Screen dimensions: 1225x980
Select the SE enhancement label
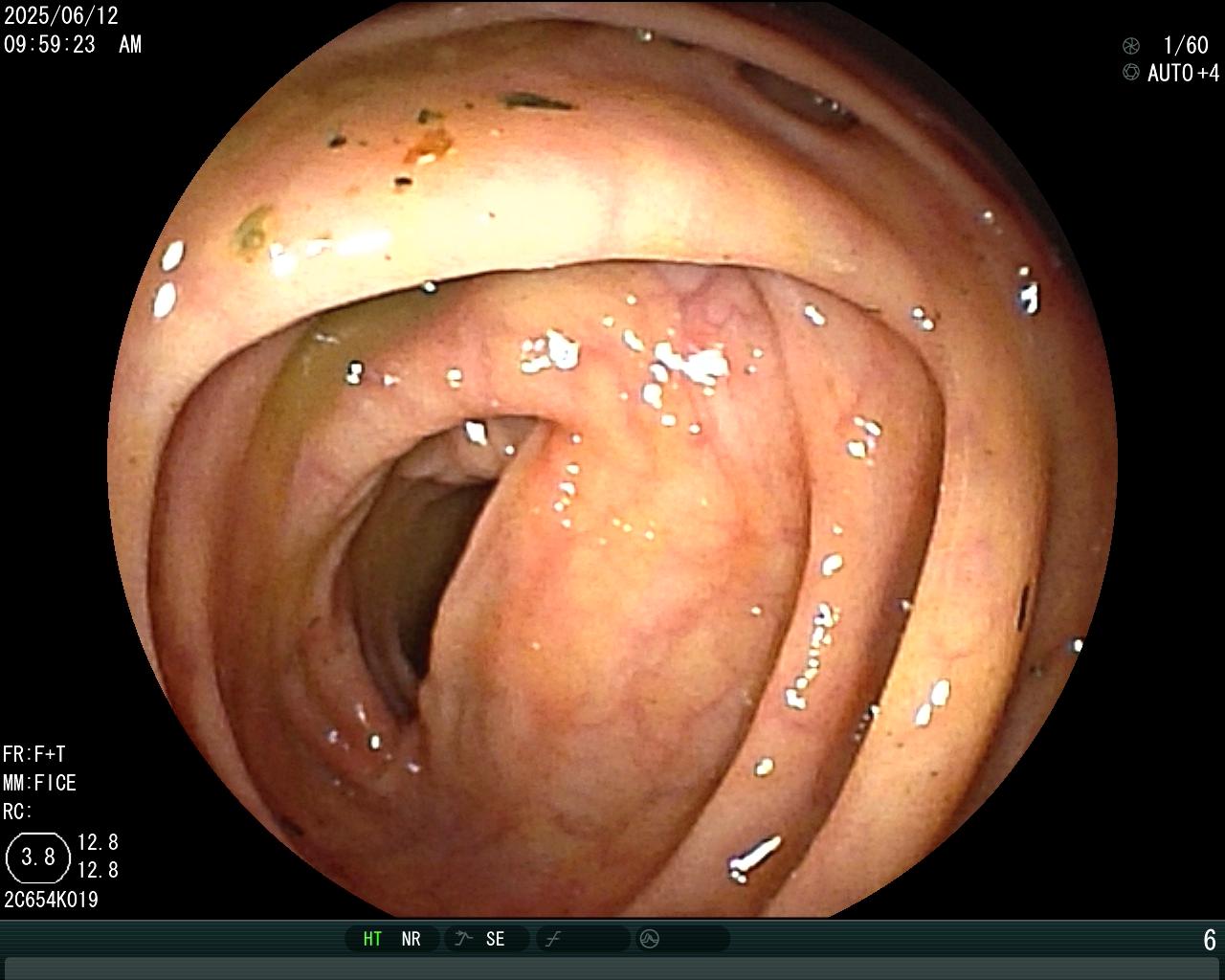coord(495,939)
